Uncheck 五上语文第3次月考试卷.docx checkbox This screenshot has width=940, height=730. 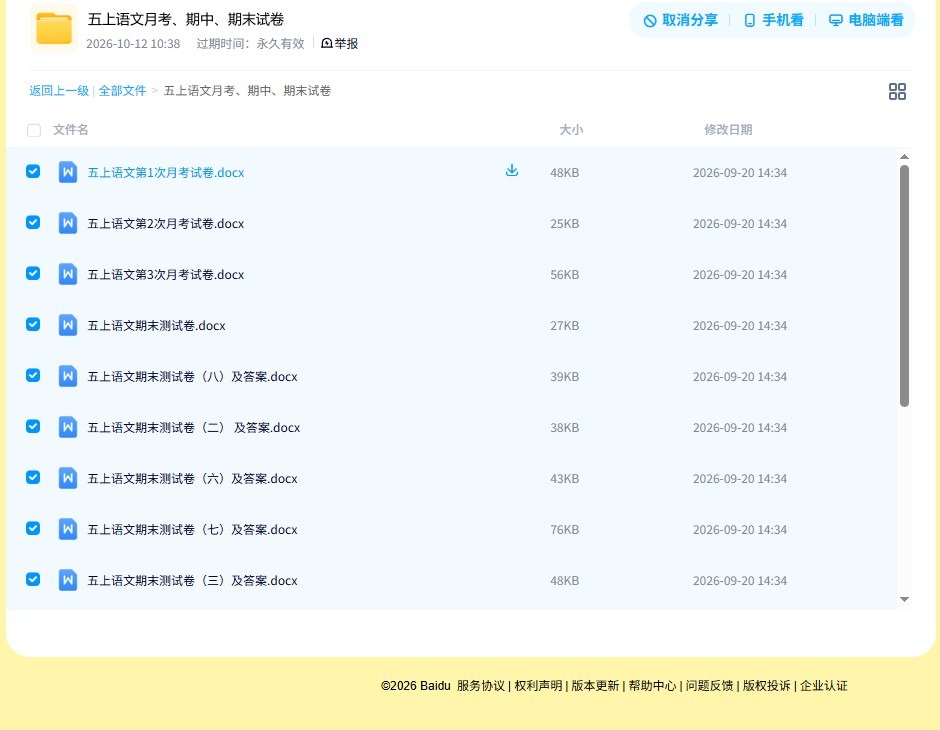[33, 273]
